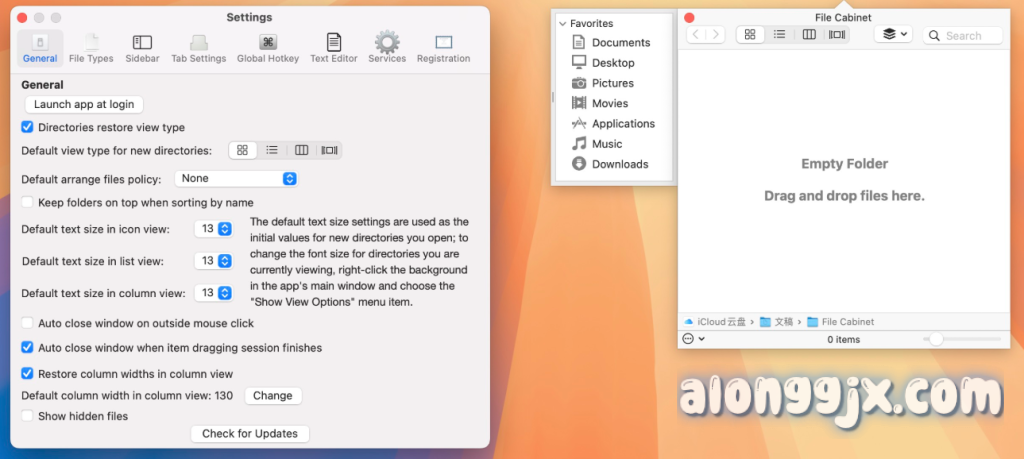This screenshot has height=459, width=1024.
Task: Open the stacked layers dropdown in File Cabinet
Action: click(893, 34)
